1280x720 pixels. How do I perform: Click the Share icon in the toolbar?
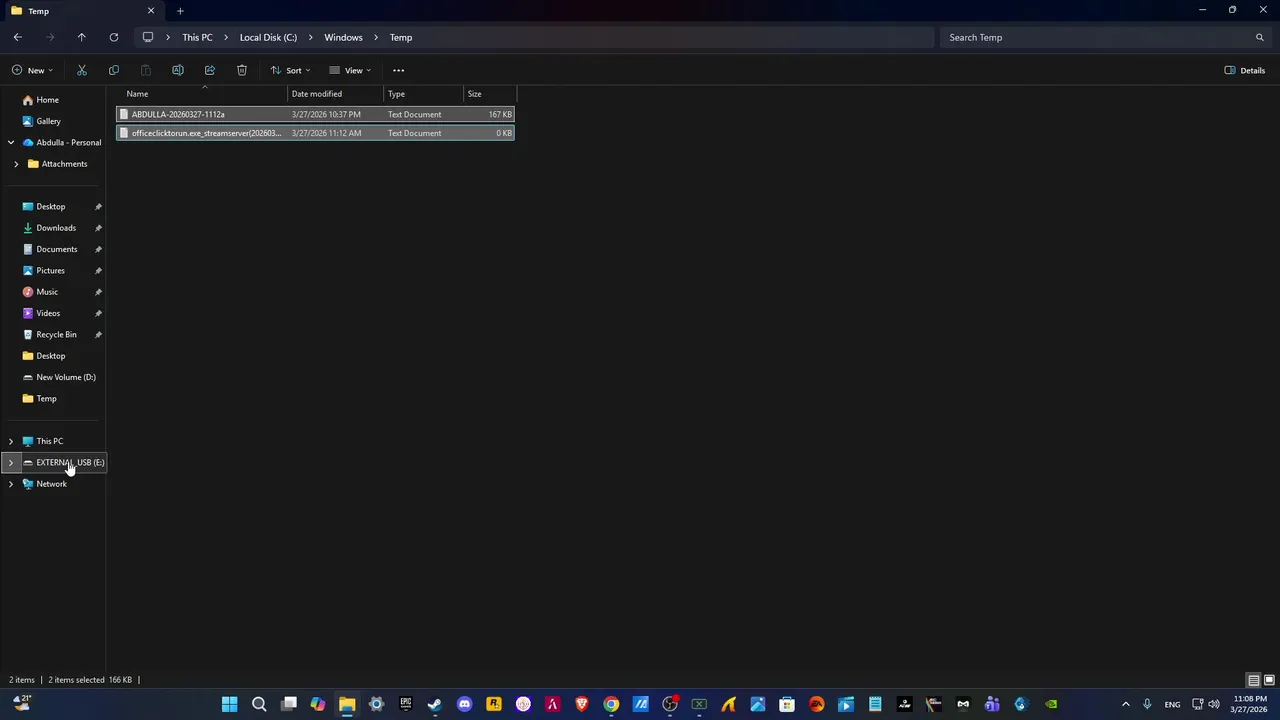point(210,70)
